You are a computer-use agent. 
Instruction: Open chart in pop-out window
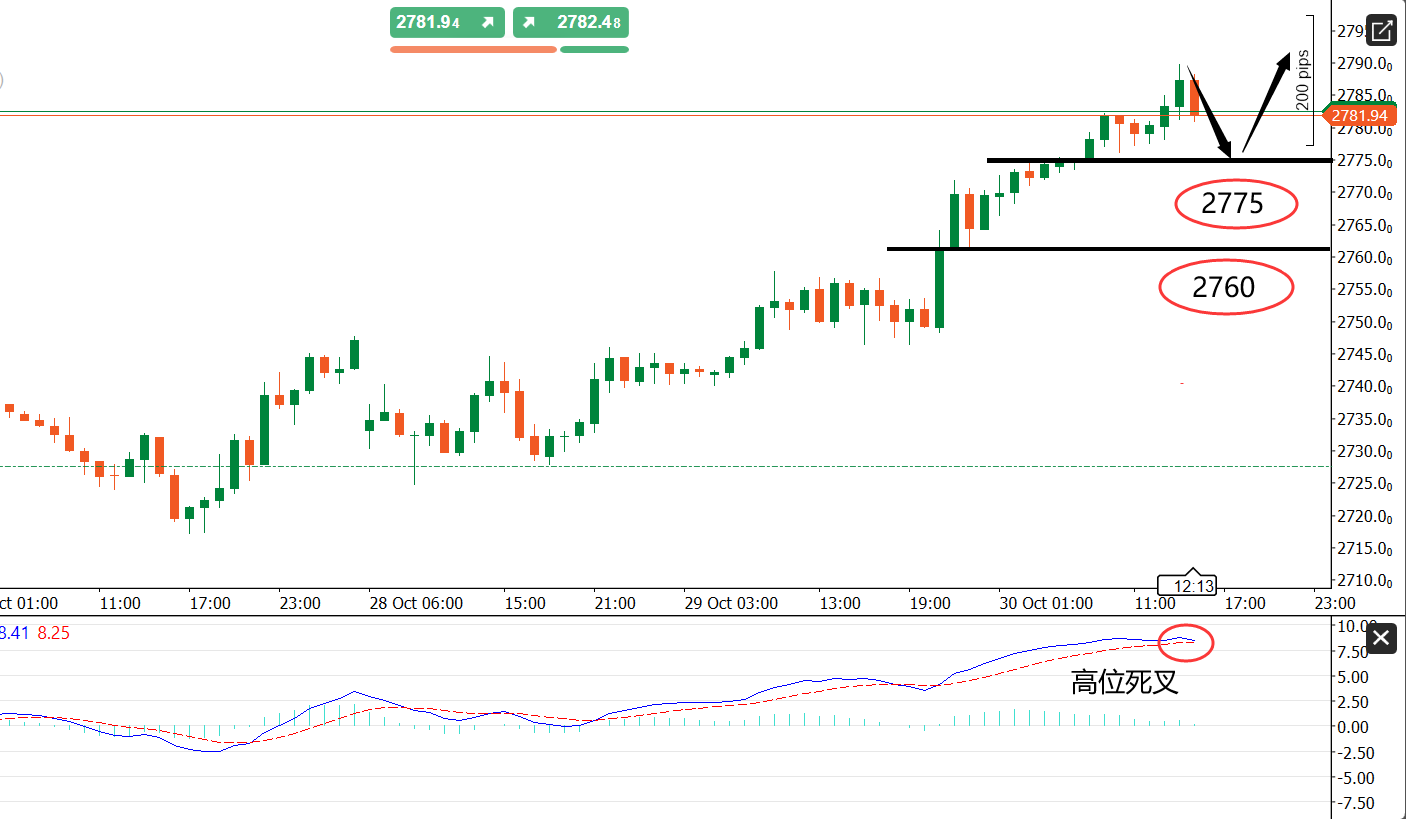[x=1381, y=31]
